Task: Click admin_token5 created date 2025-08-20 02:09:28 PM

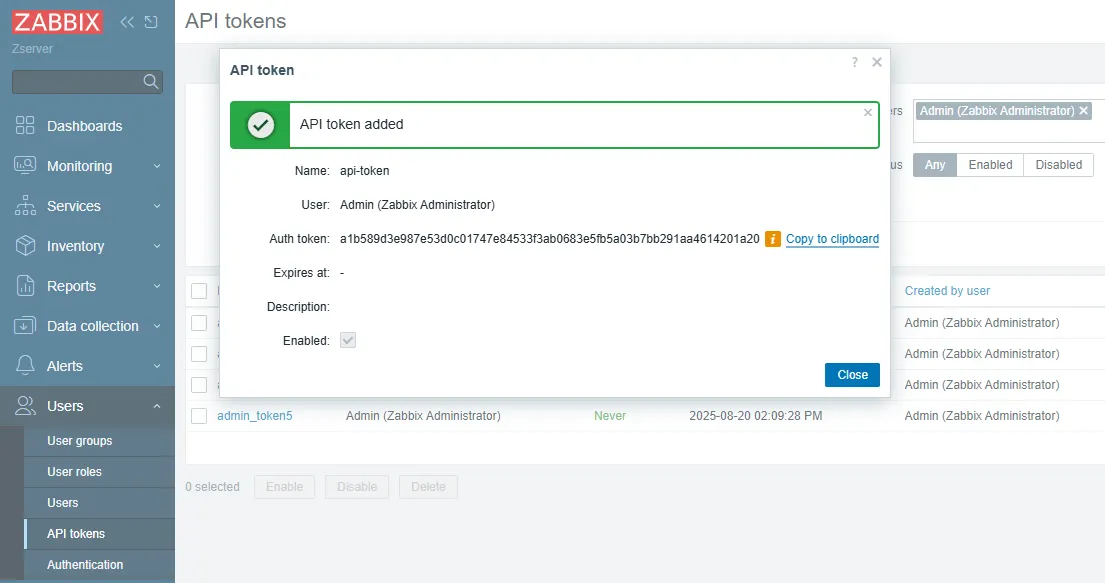Action: coord(755,416)
